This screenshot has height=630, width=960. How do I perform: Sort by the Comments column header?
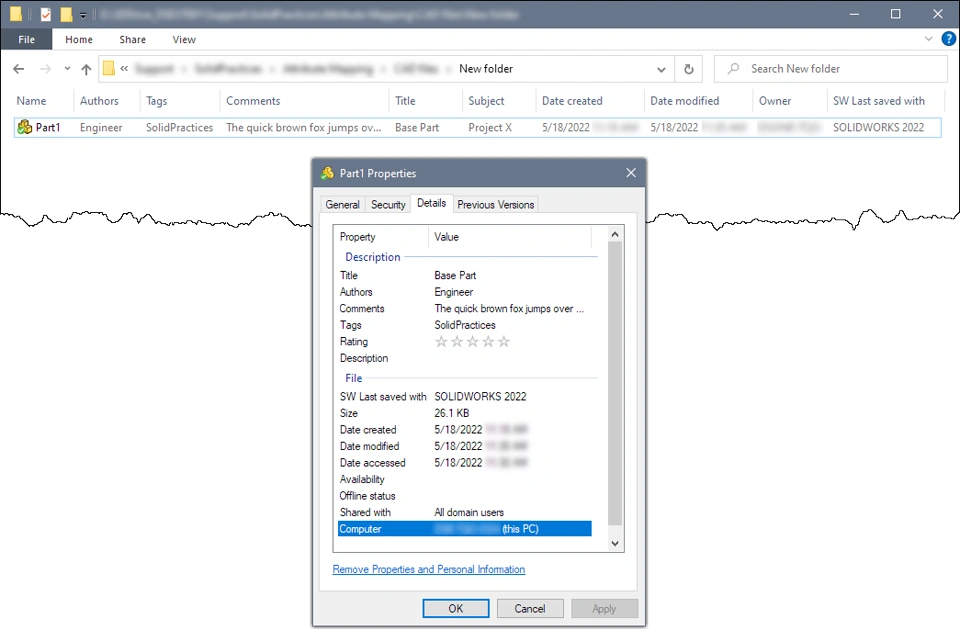point(253,101)
